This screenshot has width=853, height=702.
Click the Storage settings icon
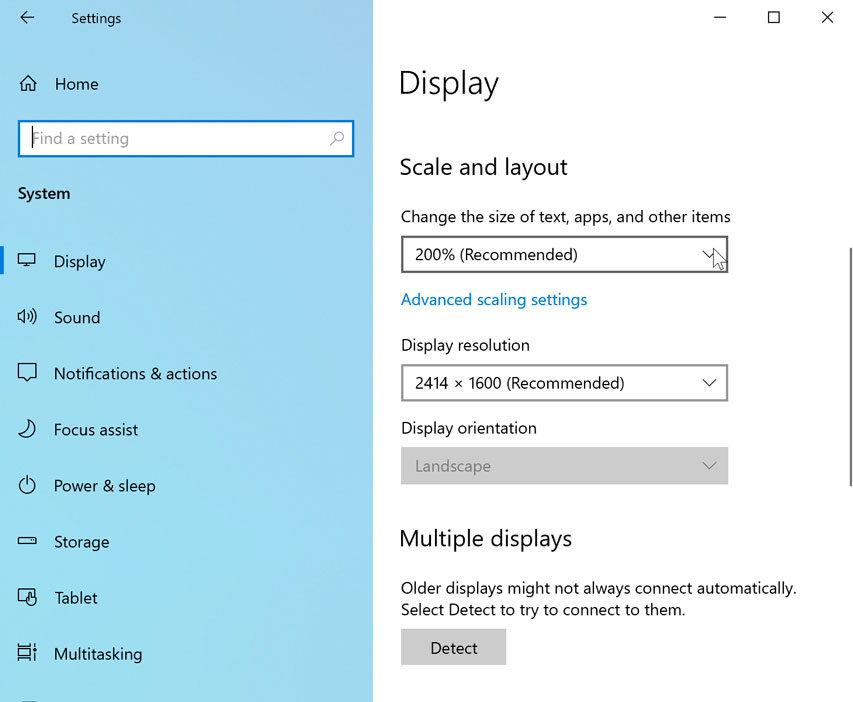(26, 541)
